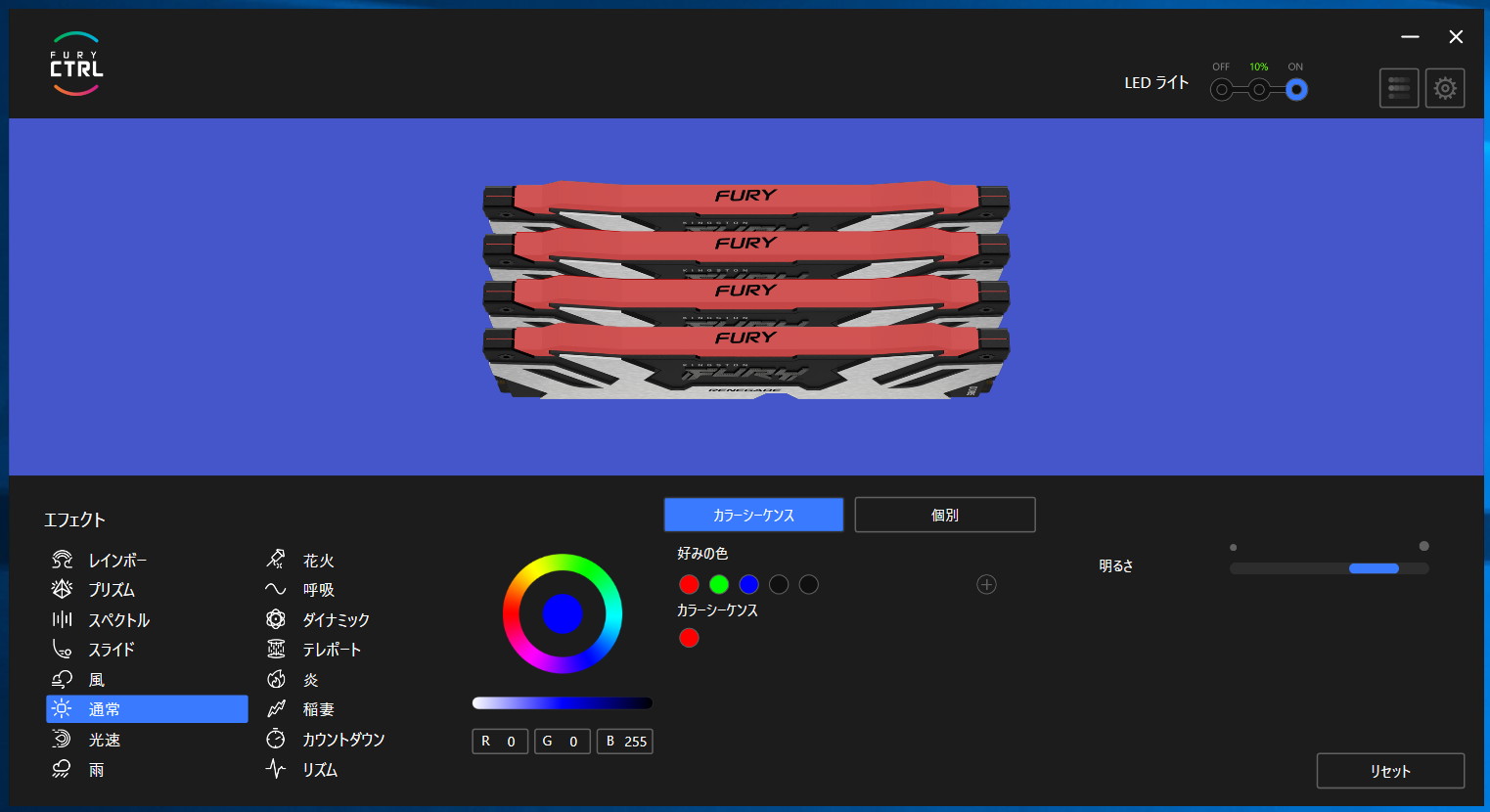Click the R value input field
The height and width of the screenshot is (812, 1490).
coord(500,742)
